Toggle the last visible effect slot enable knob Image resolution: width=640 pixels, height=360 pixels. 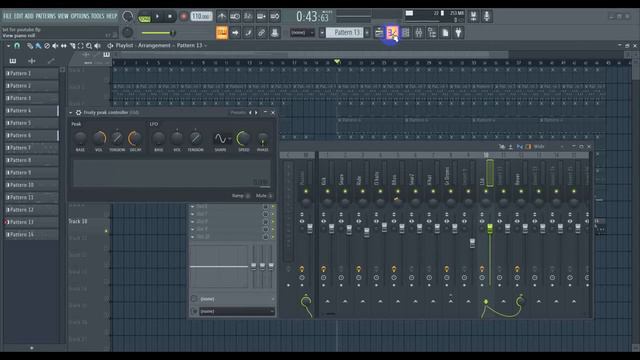tap(266, 236)
